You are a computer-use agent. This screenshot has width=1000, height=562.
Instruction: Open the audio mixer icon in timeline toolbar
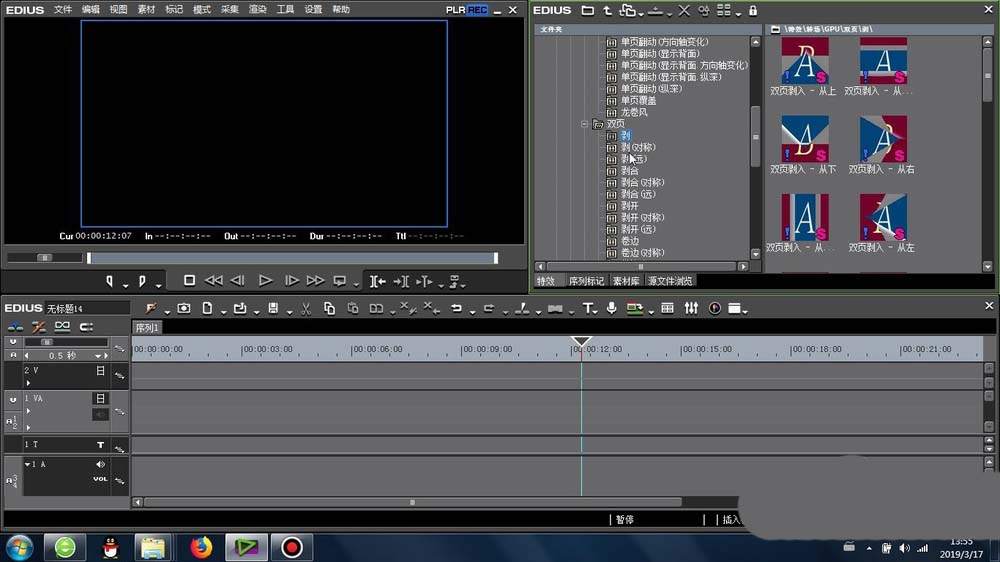click(691, 308)
